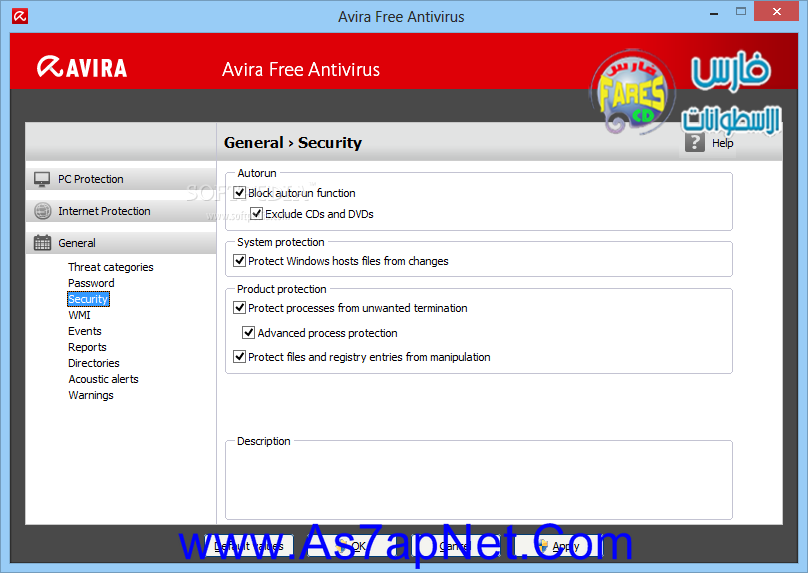Toggle Exclude CDs and DVDs checkbox
This screenshot has height=573, width=808.
[x=257, y=214]
